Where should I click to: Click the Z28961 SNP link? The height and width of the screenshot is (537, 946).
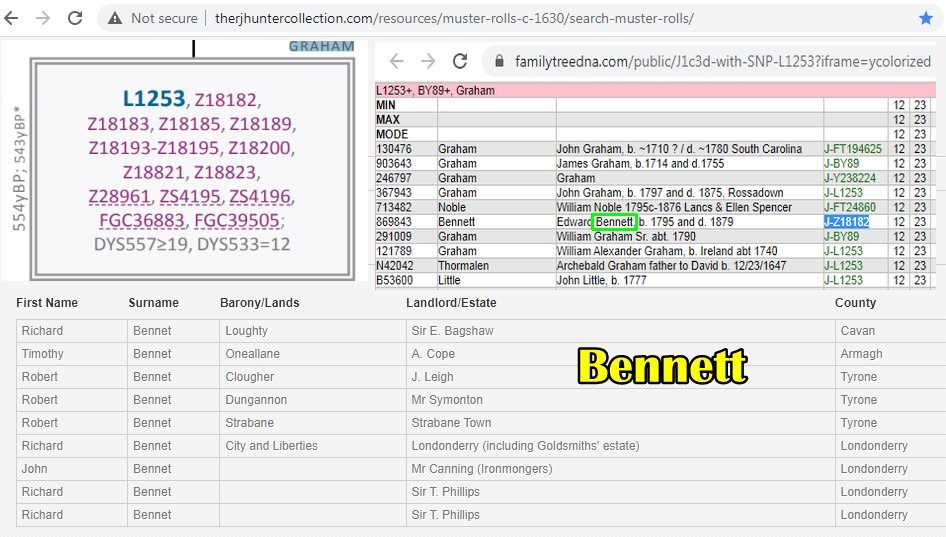coord(119,195)
